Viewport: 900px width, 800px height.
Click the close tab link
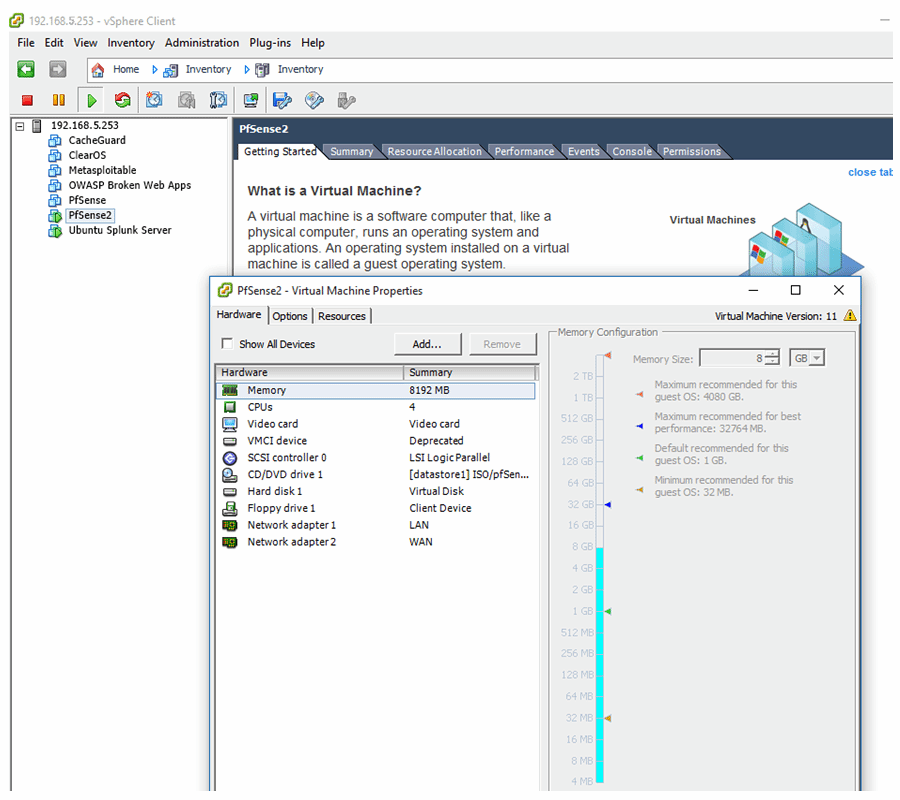click(870, 172)
